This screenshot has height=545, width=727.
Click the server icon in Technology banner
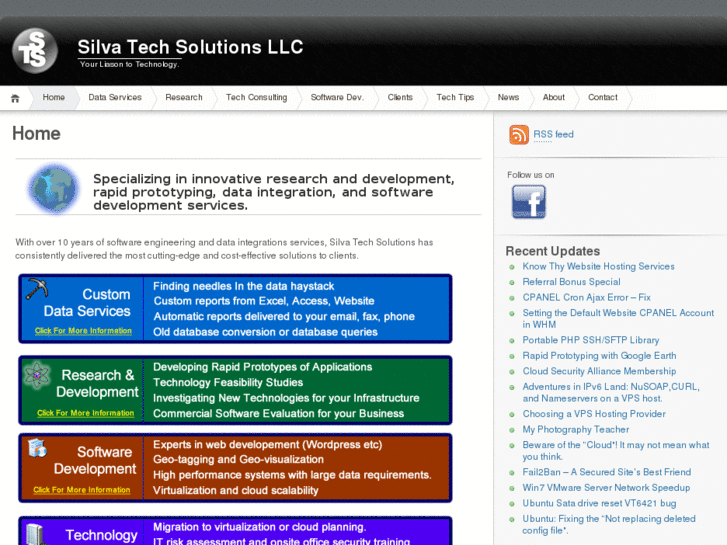pyautogui.click(x=35, y=533)
